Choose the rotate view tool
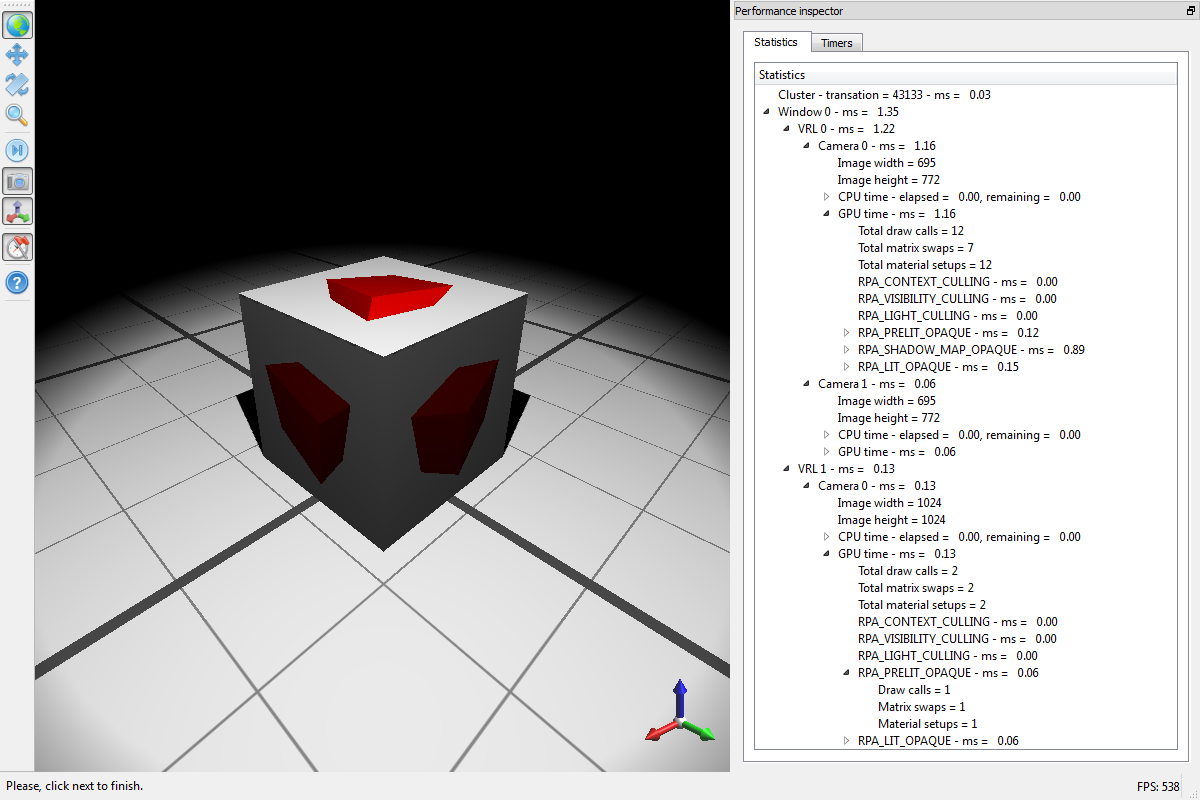 17,85
